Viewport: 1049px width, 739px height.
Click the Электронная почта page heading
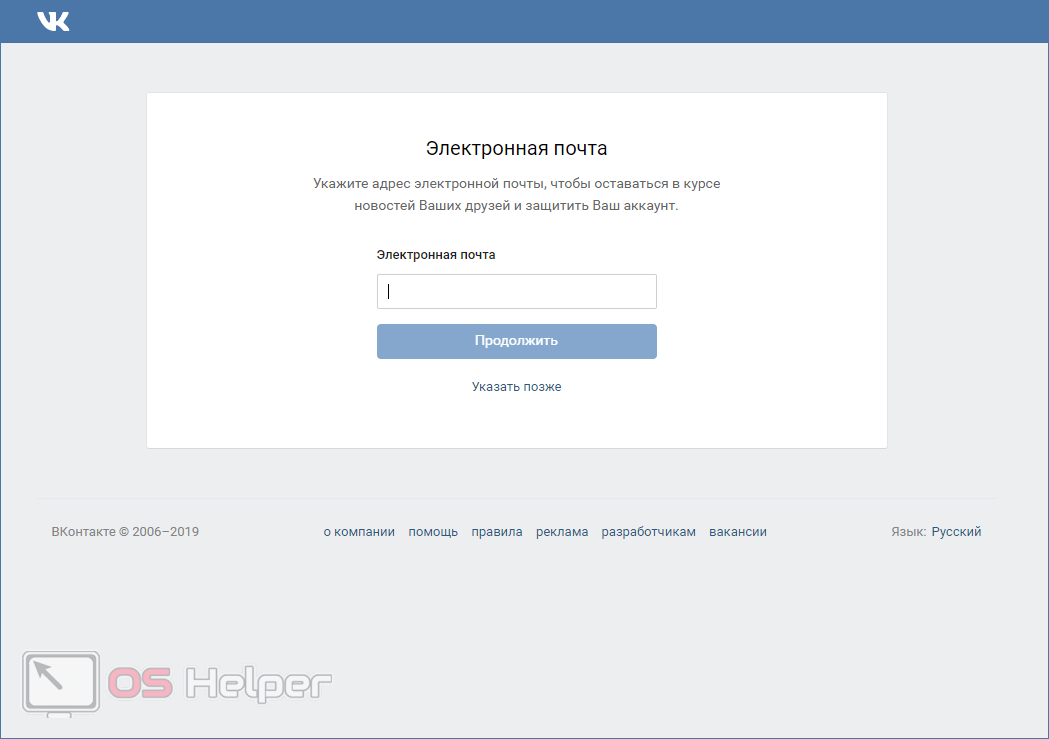tap(516, 149)
